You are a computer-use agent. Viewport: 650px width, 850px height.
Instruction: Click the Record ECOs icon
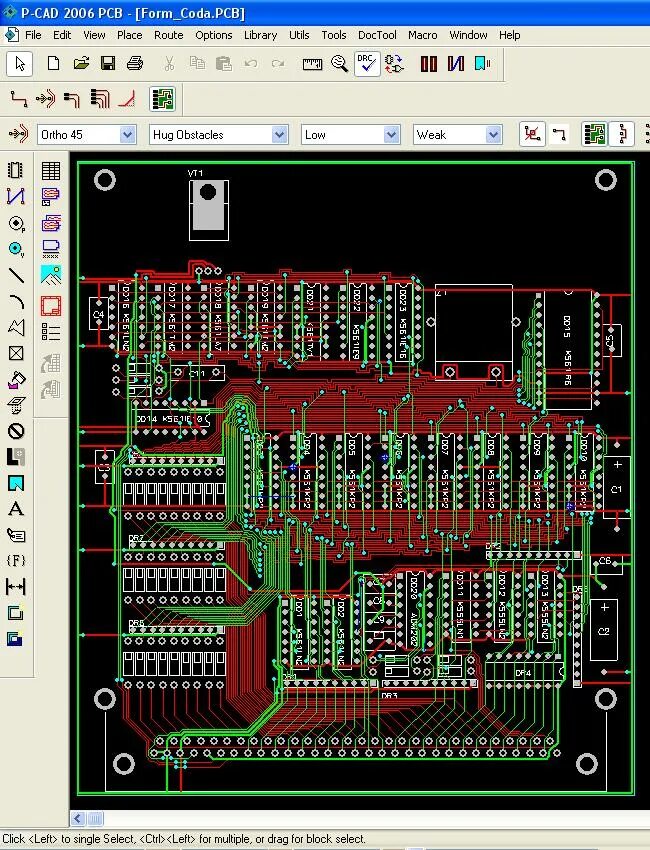(395, 64)
